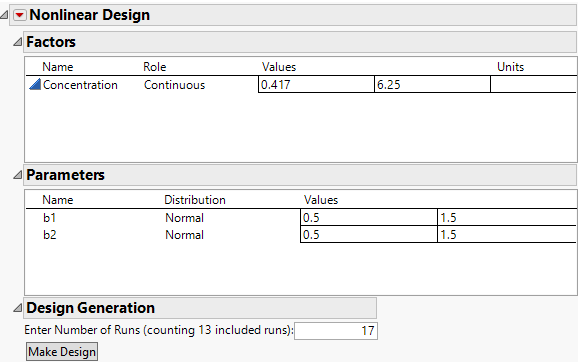Click the Factors section title
The width and height of the screenshot is (578, 362).
(51, 42)
